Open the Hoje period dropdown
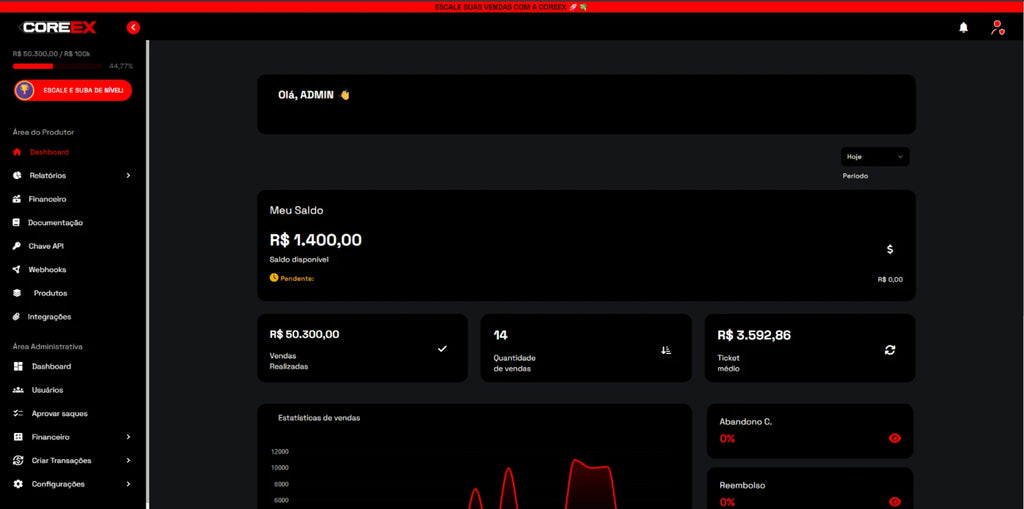Screen dimensions: 1024x509 coord(875,157)
